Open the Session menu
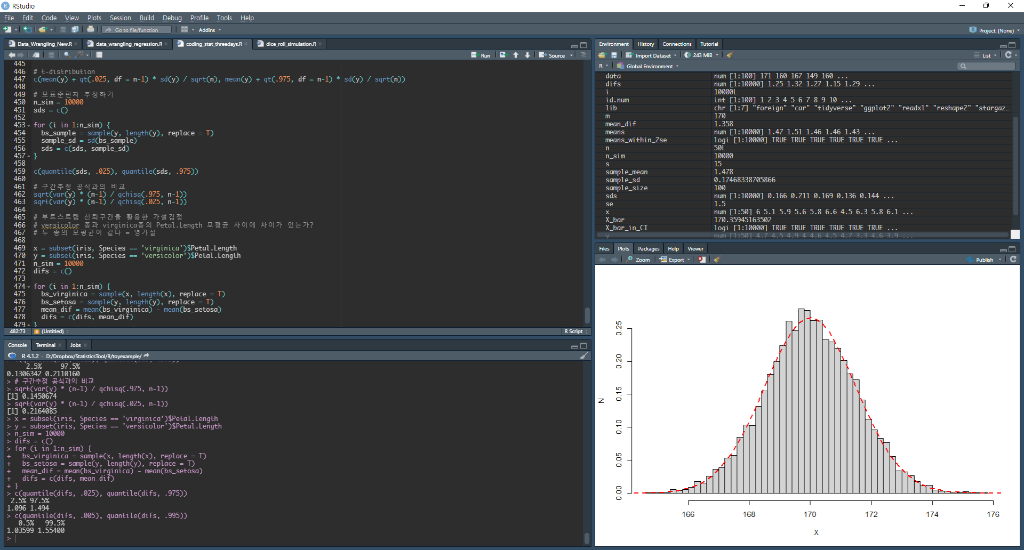1024x550 pixels. (x=120, y=18)
